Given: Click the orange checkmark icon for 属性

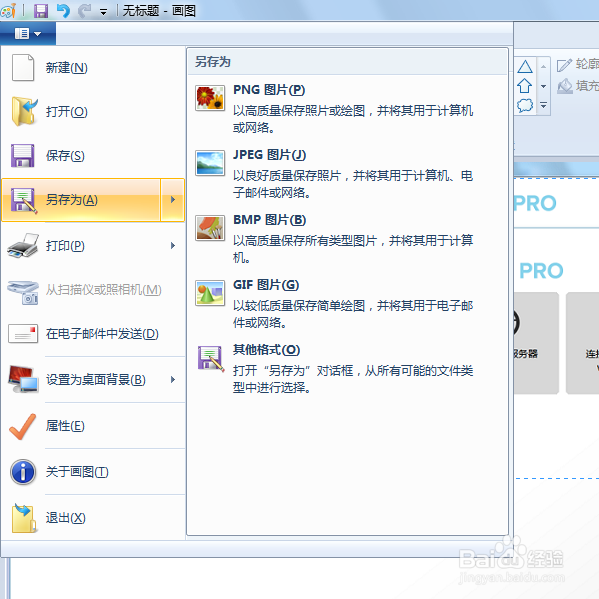Looking at the screenshot, I should [x=23, y=426].
